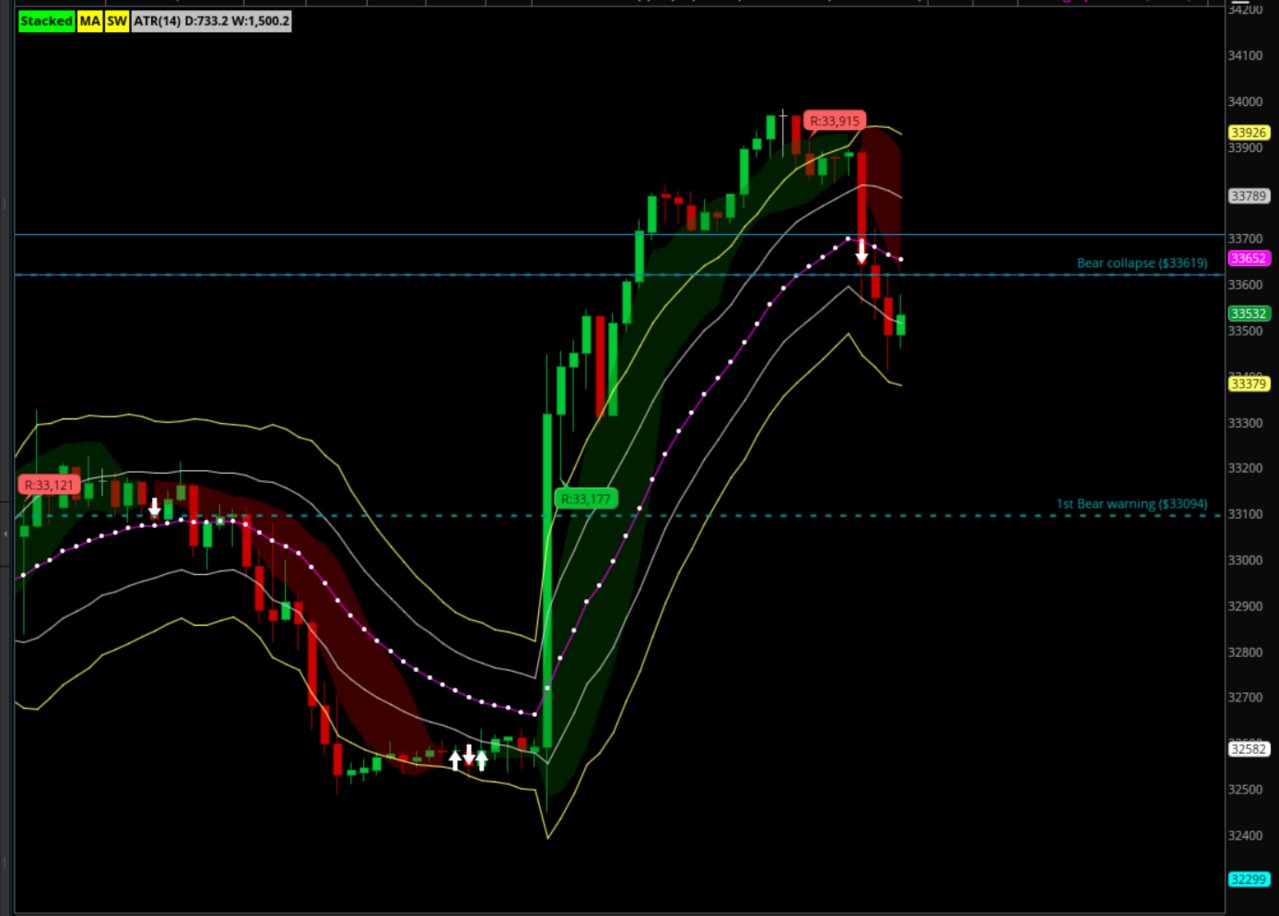
Task: Click the green R:33,177 price bubble
Action: (x=586, y=498)
